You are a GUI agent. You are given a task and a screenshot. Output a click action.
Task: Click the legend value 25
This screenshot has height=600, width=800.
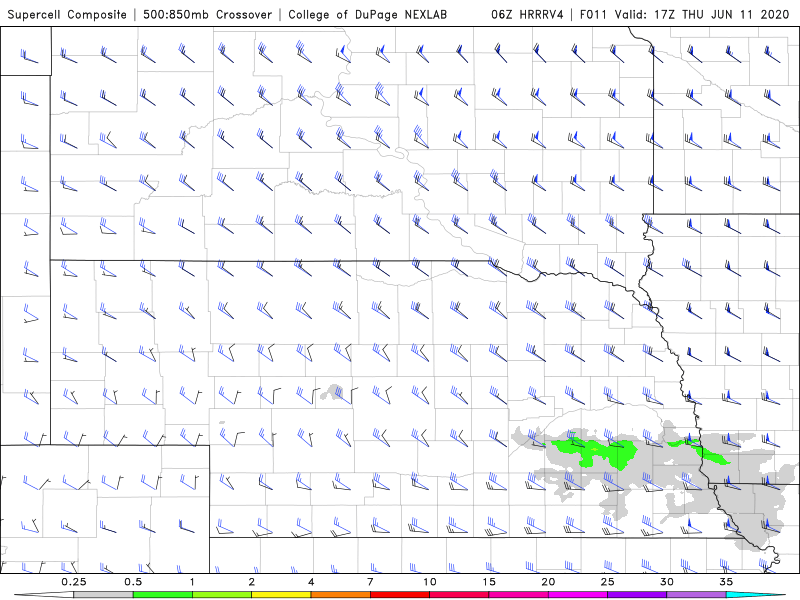pyautogui.click(x=607, y=582)
